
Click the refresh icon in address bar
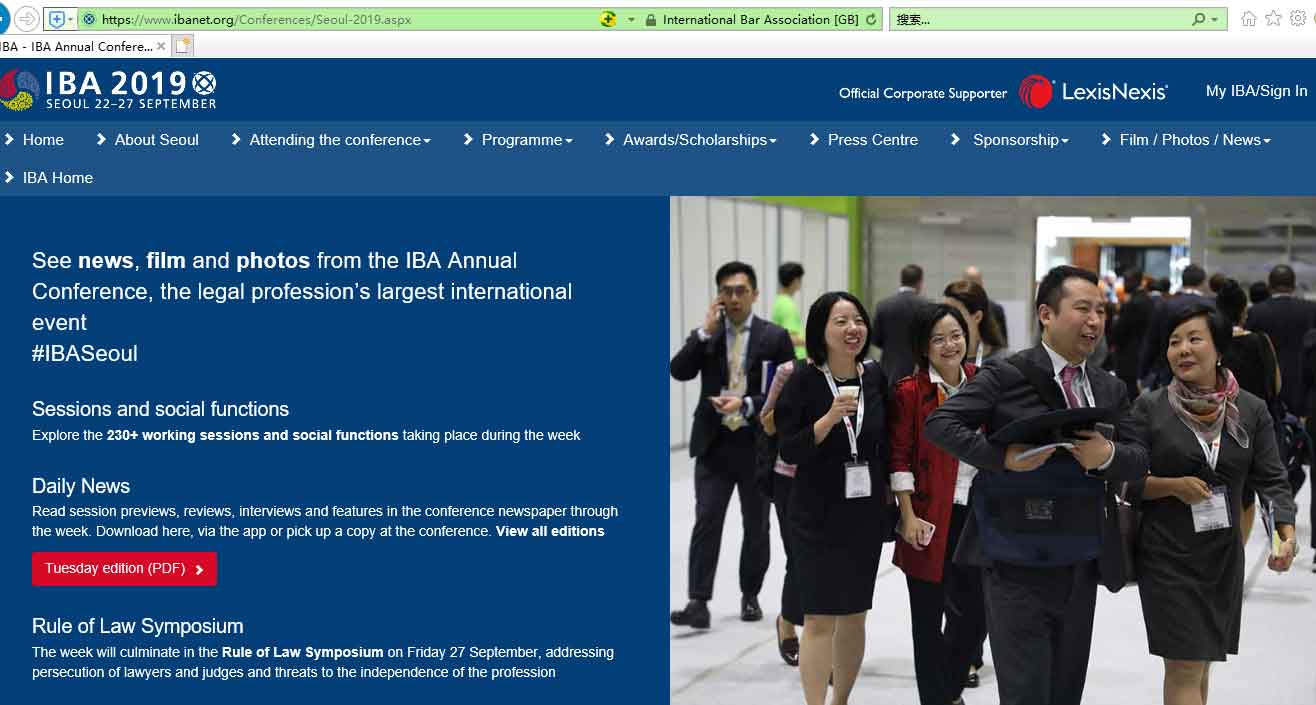pyautogui.click(x=871, y=19)
